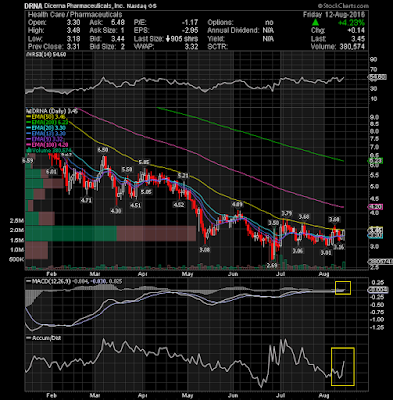The width and height of the screenshot is (393, 400).
Task: Click the 4.20 magenta EMA price tag
Action: pyautogui.click(x=376, y=207)
